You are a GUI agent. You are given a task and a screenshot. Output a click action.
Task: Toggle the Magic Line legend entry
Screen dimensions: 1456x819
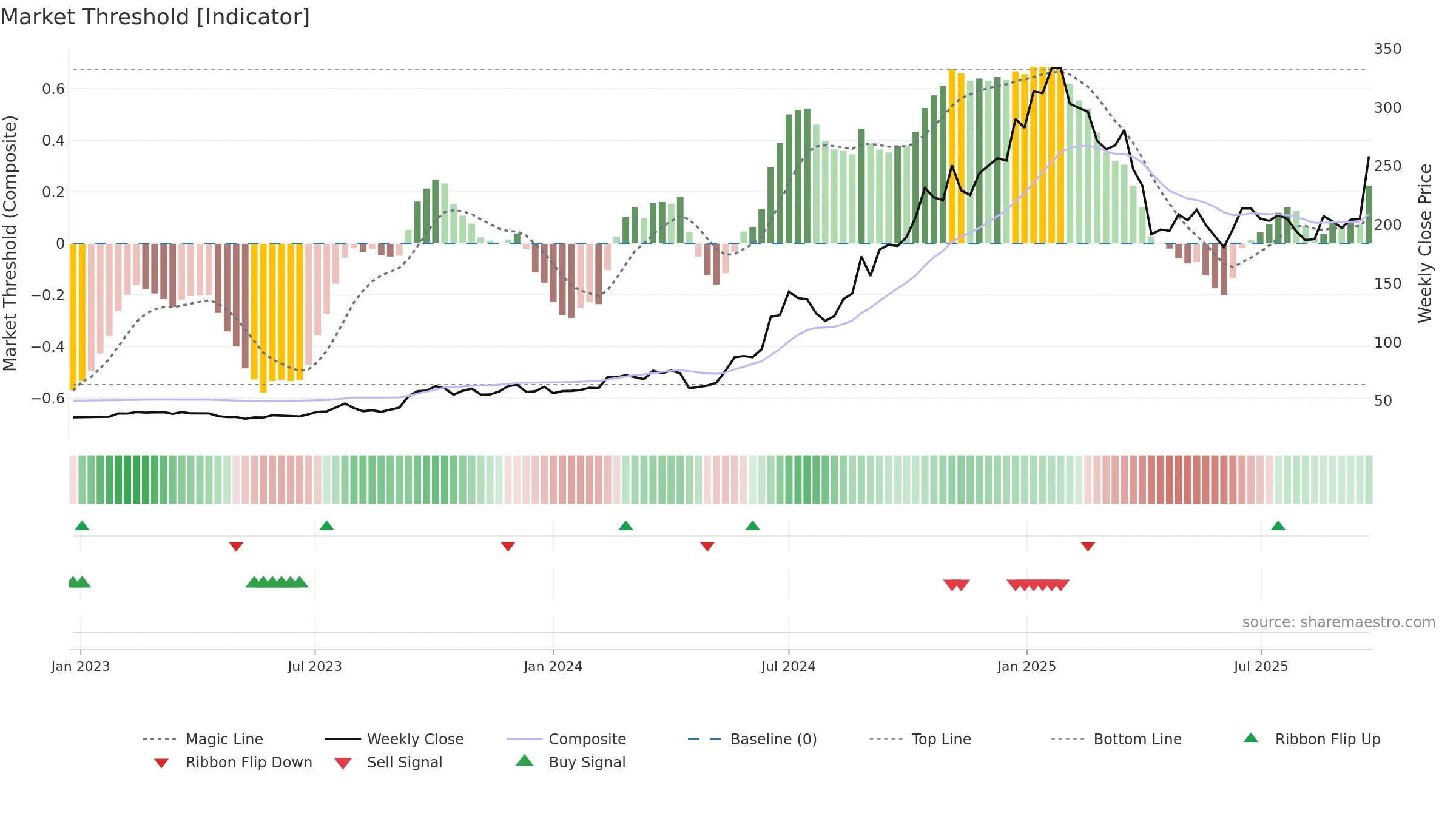point(203,739)
